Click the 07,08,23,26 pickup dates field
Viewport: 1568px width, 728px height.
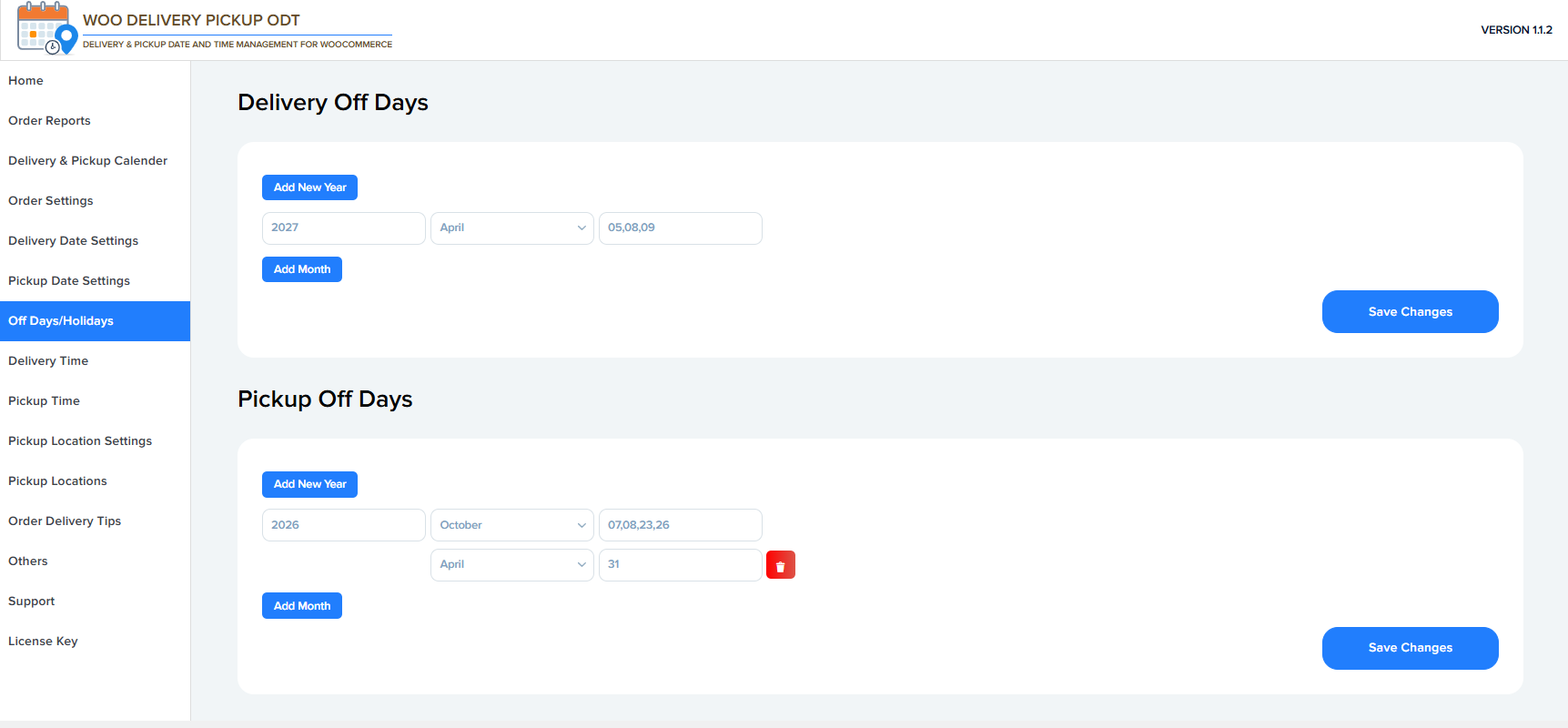point(680,525)
